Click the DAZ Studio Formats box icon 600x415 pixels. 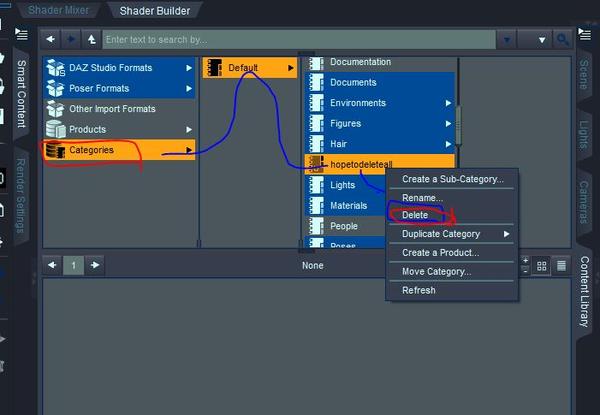point(55,68)
